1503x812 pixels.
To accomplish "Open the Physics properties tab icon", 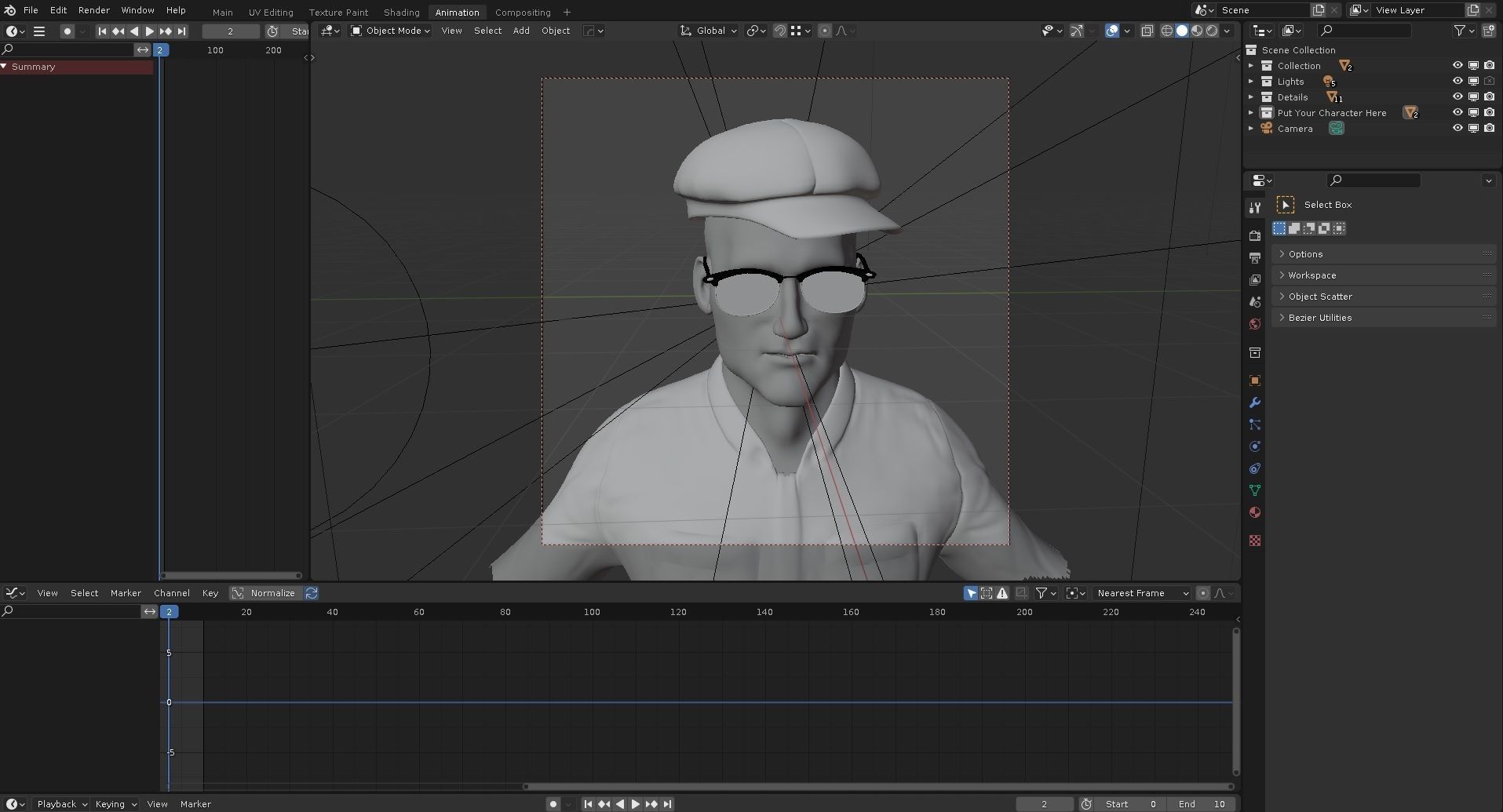I will (1254, 446).
